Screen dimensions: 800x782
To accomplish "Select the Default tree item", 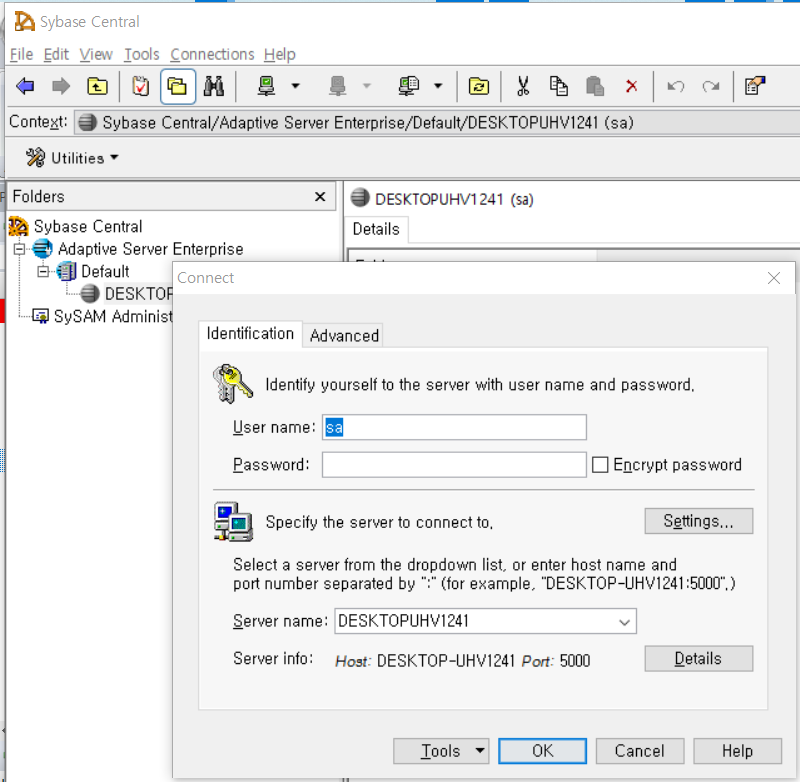I will click(x=105, y=271).
